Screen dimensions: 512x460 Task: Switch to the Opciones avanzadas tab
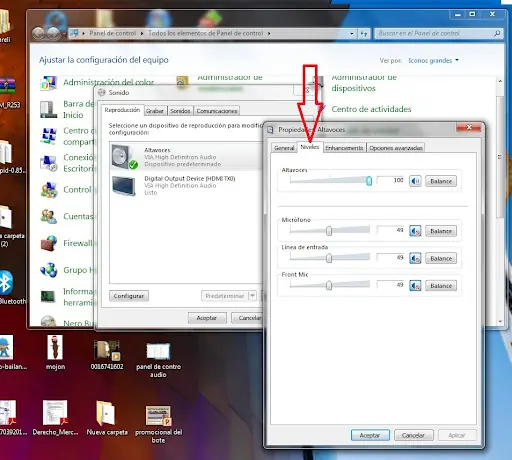click(396, 148)
